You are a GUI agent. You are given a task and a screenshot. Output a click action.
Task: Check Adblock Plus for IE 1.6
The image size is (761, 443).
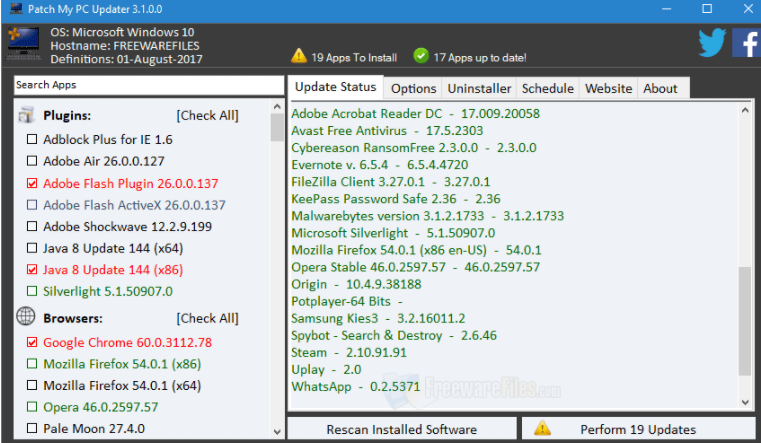click(32, 139)
